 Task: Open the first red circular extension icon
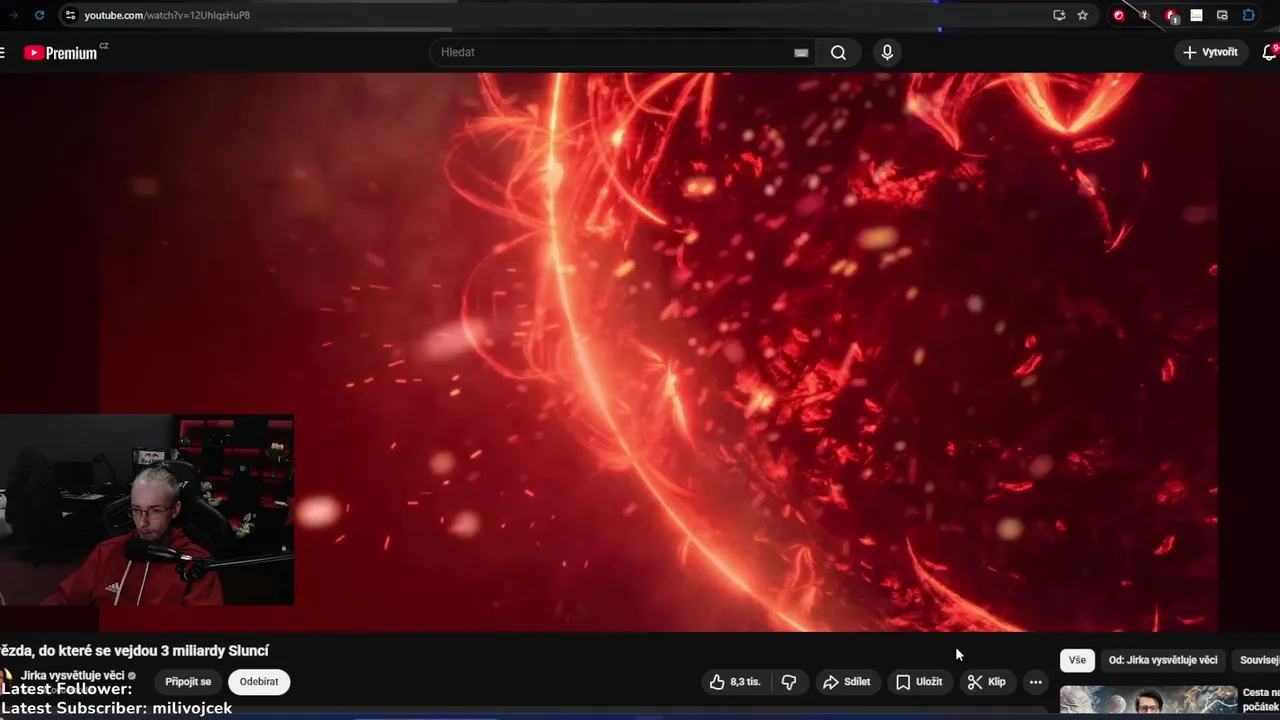tap(1119, 15)
